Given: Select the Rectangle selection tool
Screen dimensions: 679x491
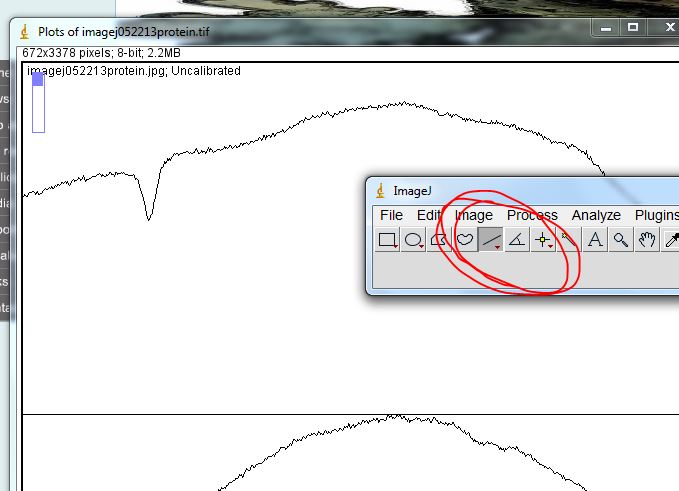Looking at the screenshot, I should tap(387, 240).
